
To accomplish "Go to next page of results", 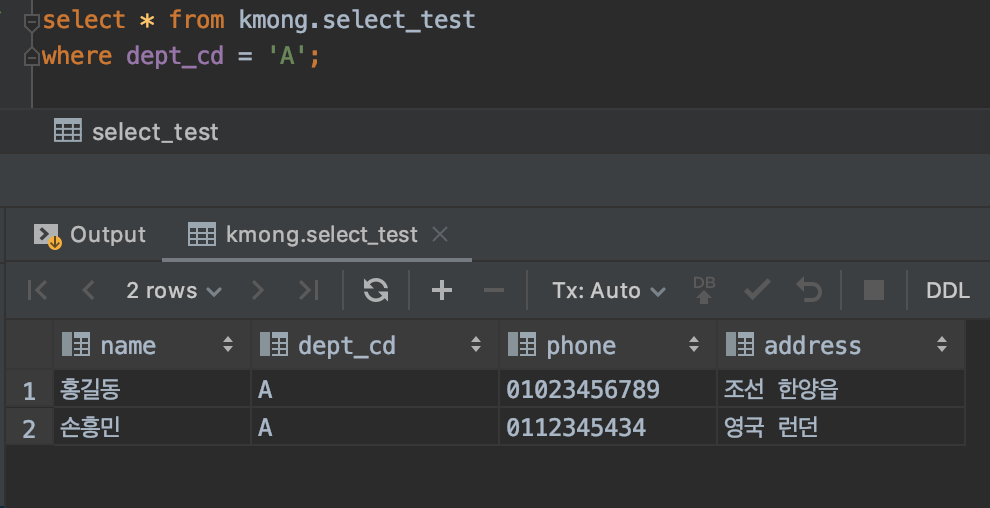I will pyautogui.click(x=259, y=290).
